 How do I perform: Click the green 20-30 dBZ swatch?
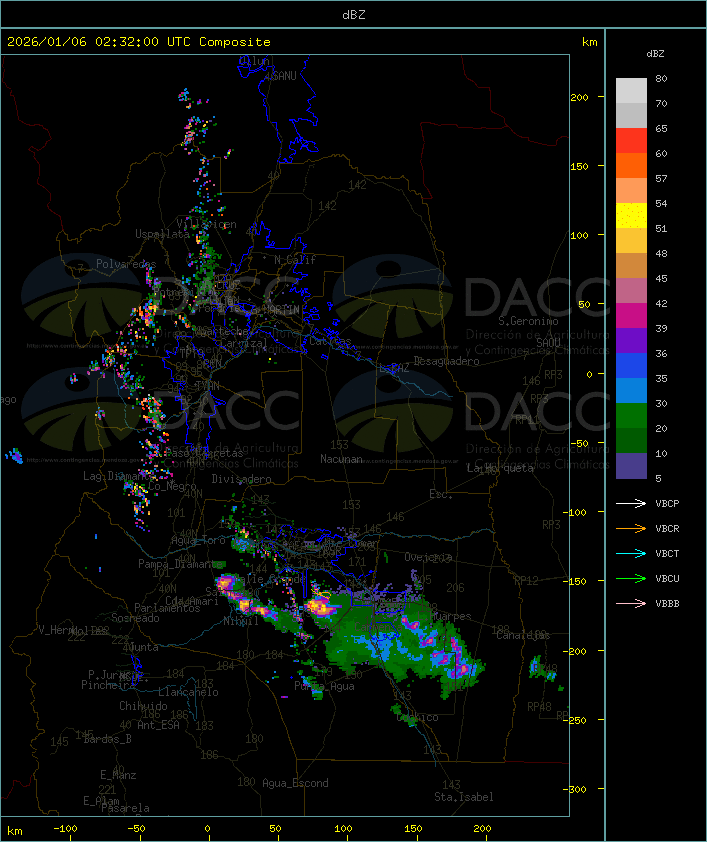click(x=631, y=416)
